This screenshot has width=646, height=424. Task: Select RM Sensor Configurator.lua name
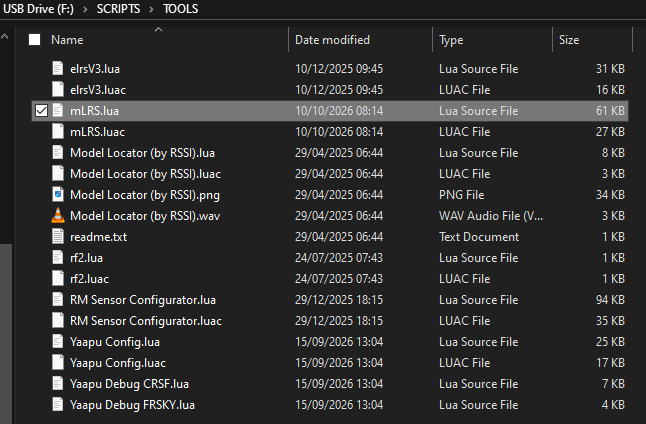pyautogui.click(x=143, y=300)
